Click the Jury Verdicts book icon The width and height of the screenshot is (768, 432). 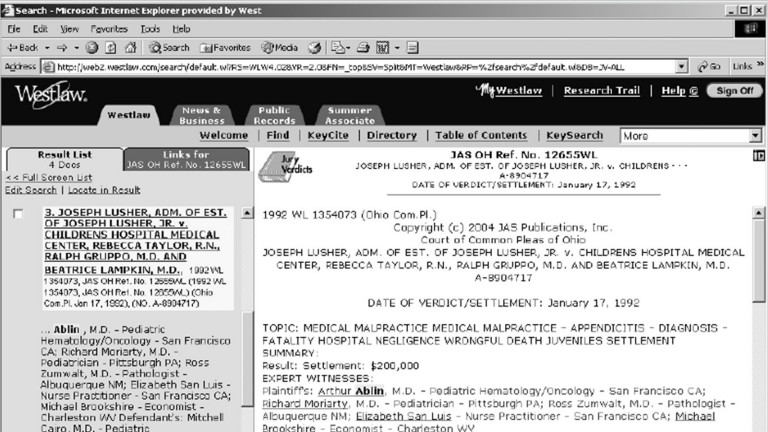(x=271, y=168)
